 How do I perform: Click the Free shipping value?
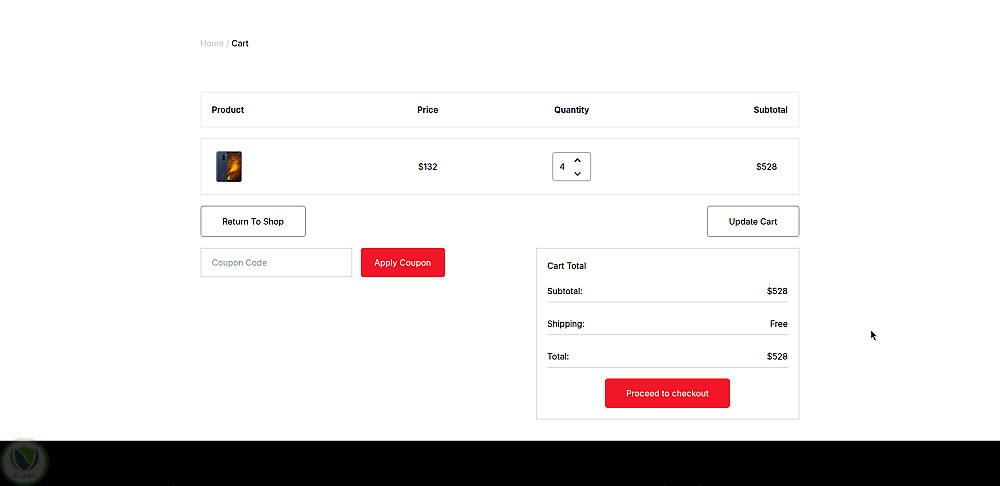tap(778, 324)
